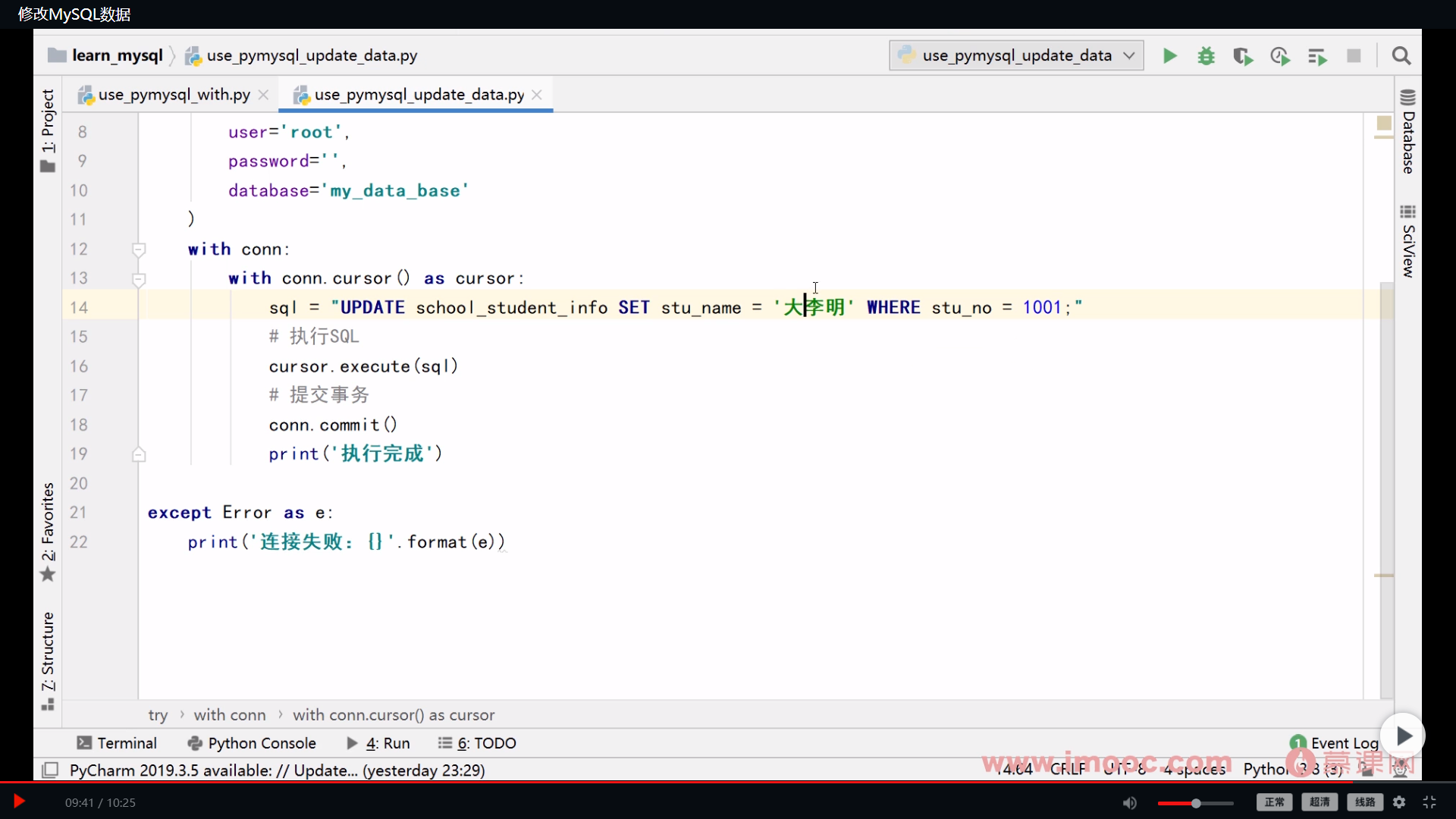
Task: Open the 4: Run tool tab
Action: [378, 743]
